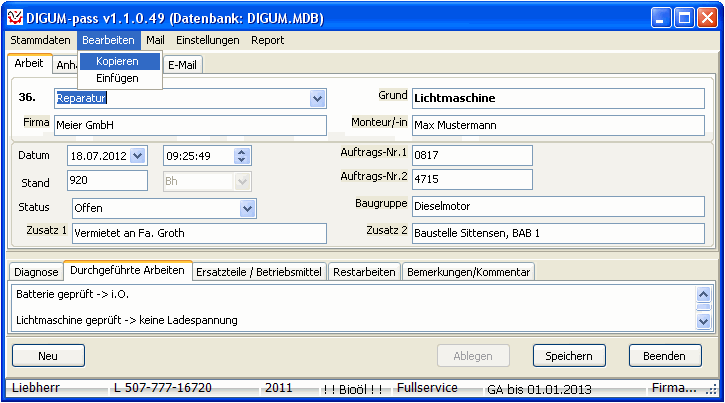Switch to the Diagnose tab
This screenshot has width=725, height=403.
[36, 271]
